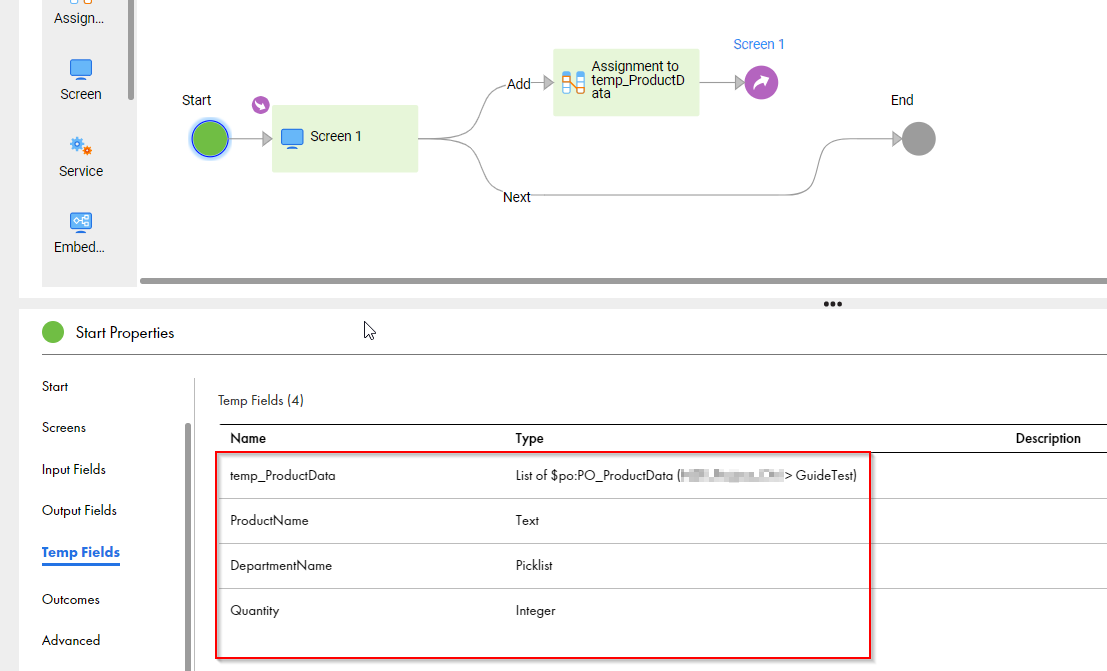Screen dimensions: 1107x671
Task: Select the Embedded step palette icon
Action: point(80,222)
